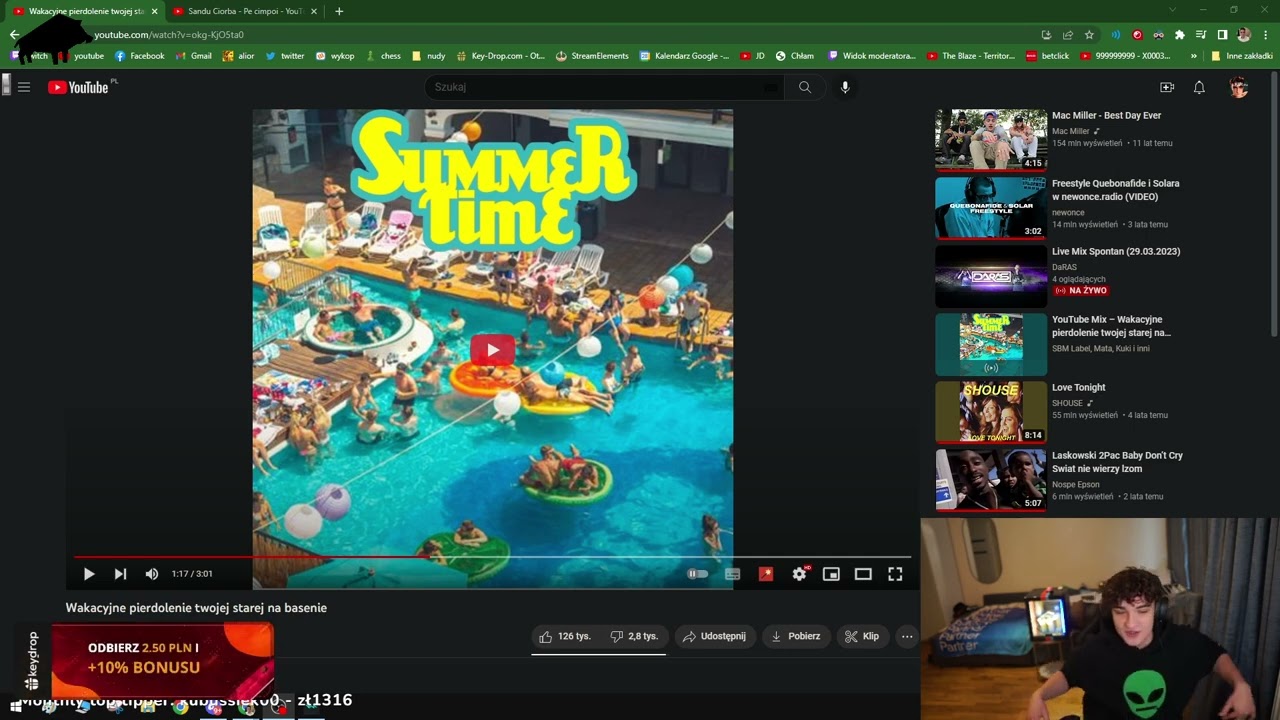Toggle subtitles captions button
The width and height of the screenshot is (1280, 720).
732,574
